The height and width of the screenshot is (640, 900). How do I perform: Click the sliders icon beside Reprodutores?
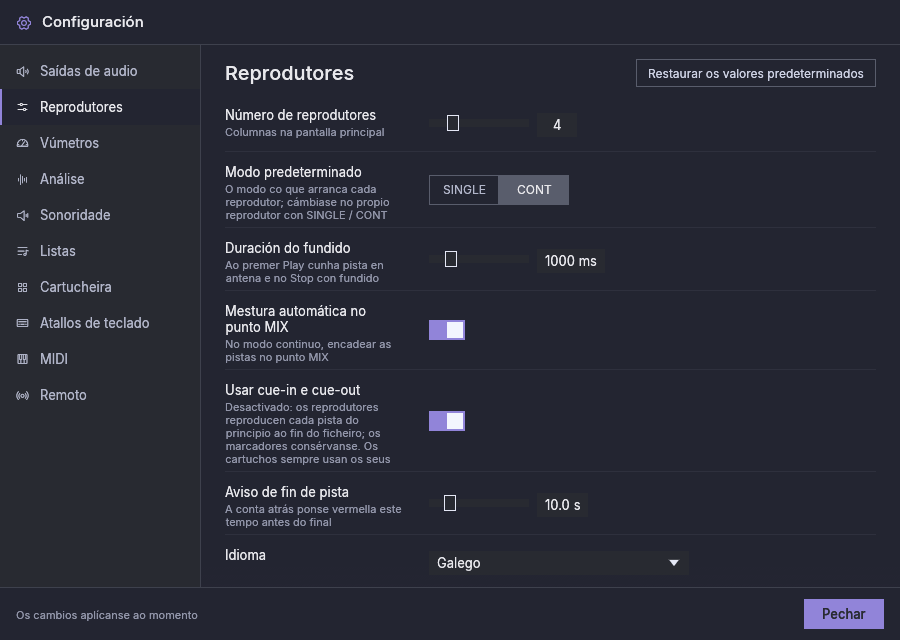point(22,107)
